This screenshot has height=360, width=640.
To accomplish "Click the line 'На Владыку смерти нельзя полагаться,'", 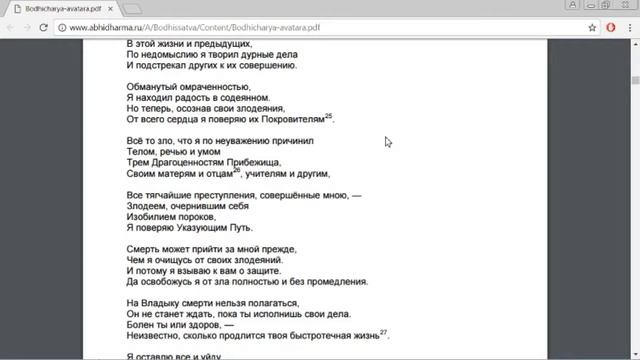I will coord(213,303).
